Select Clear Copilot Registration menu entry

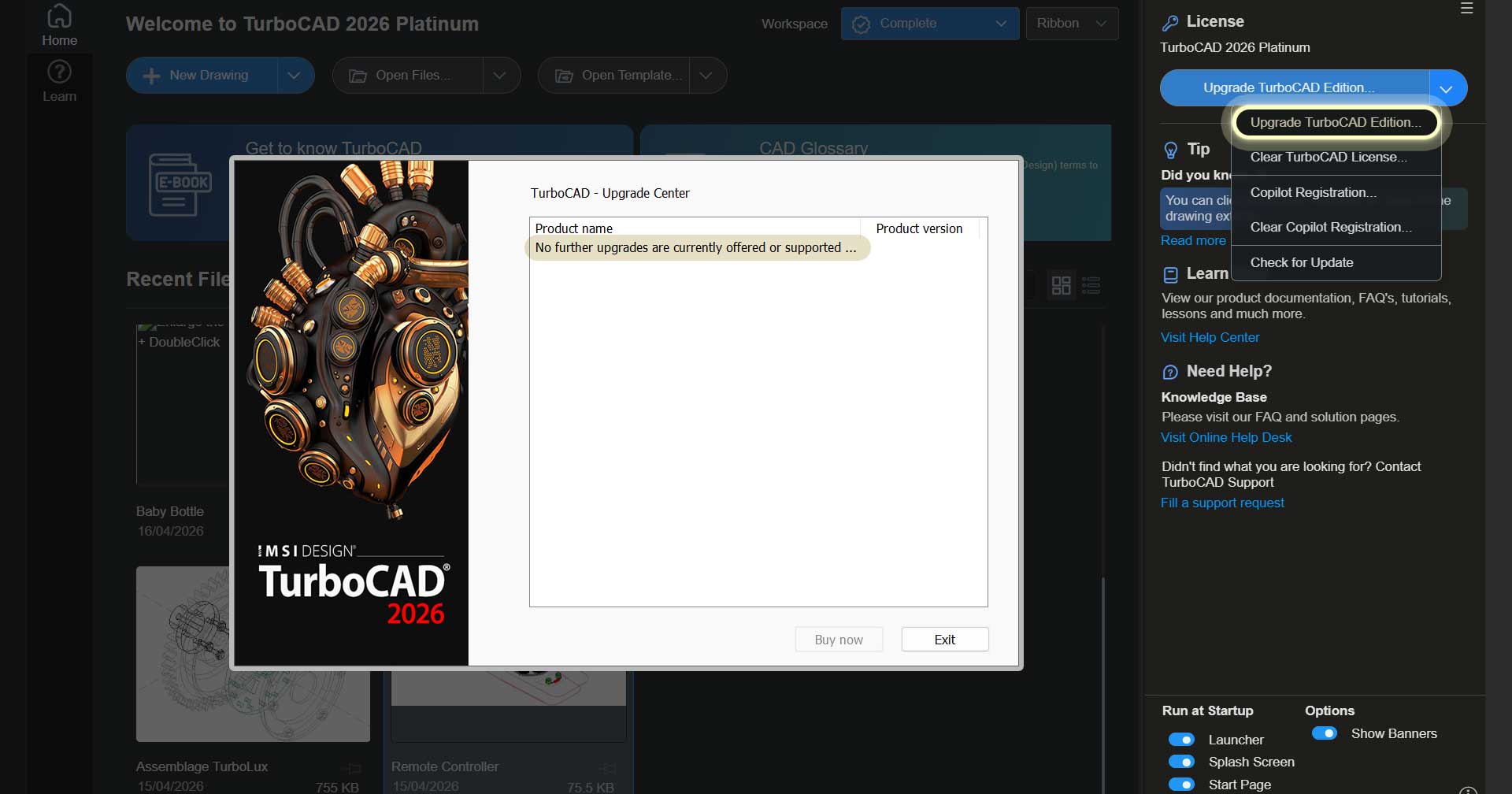(x=1336, y=228)
